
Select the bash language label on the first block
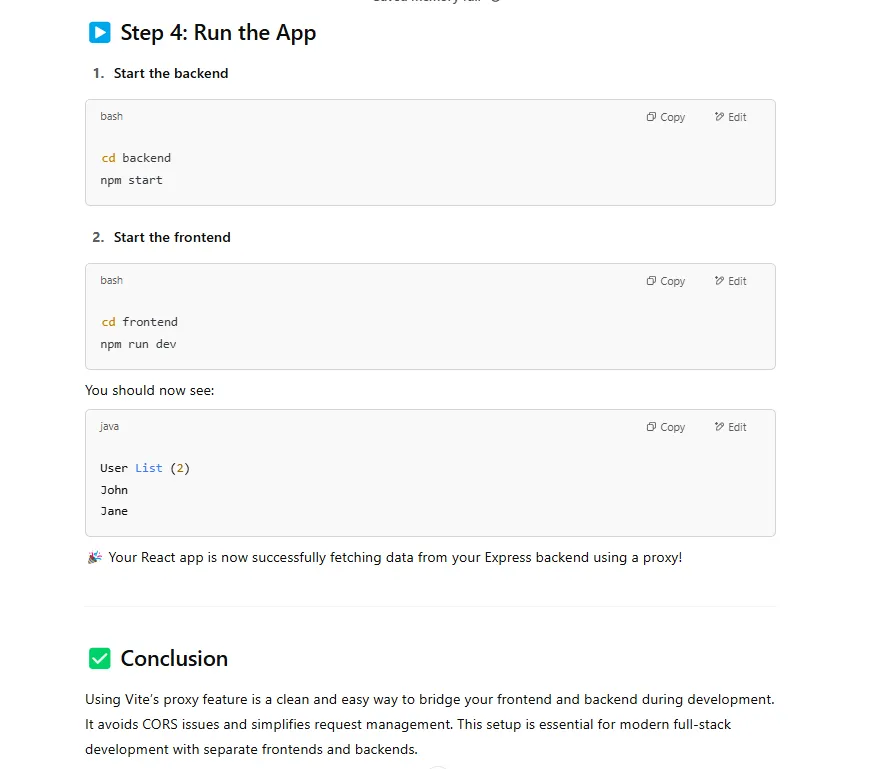111,116
